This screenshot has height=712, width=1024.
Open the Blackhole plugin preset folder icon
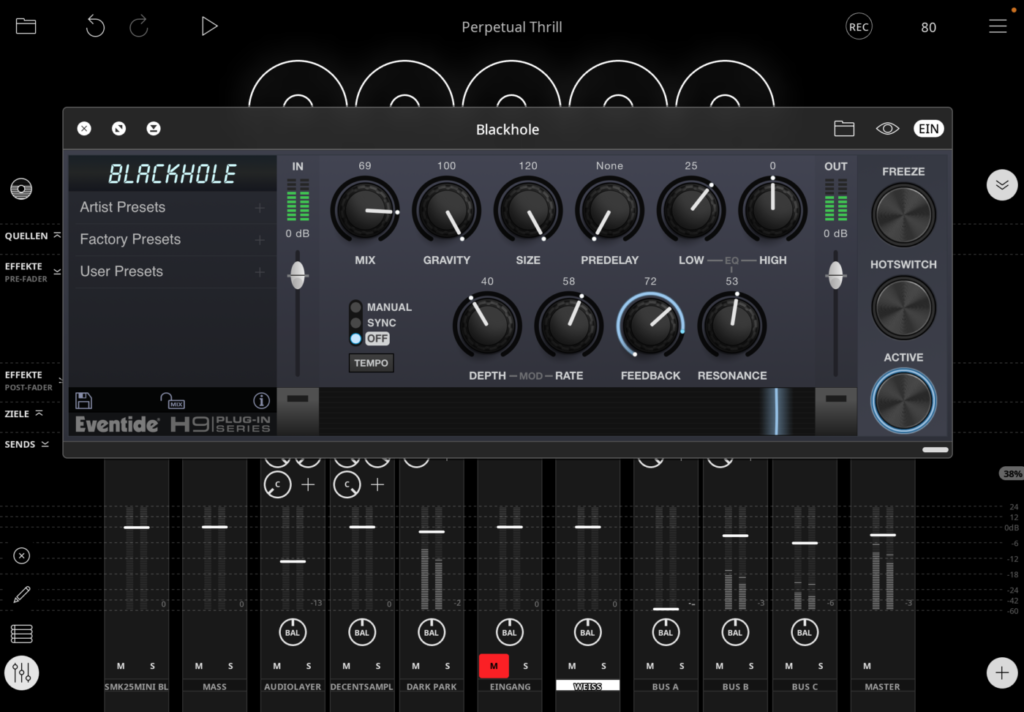[x=844, y=128]
